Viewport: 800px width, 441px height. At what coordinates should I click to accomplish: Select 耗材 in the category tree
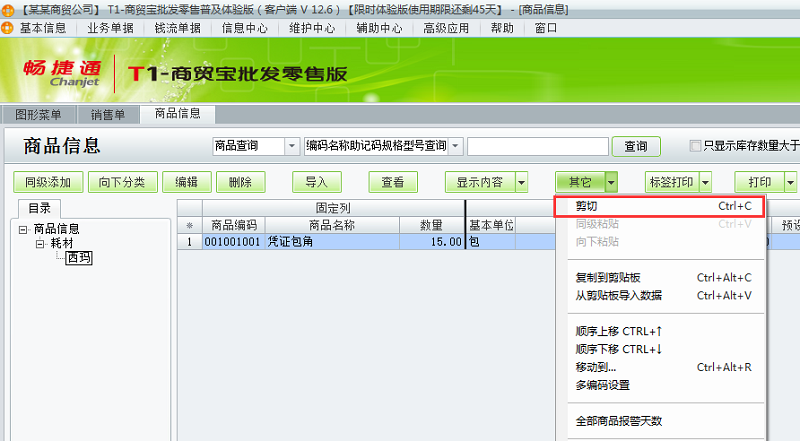point(62,243)
